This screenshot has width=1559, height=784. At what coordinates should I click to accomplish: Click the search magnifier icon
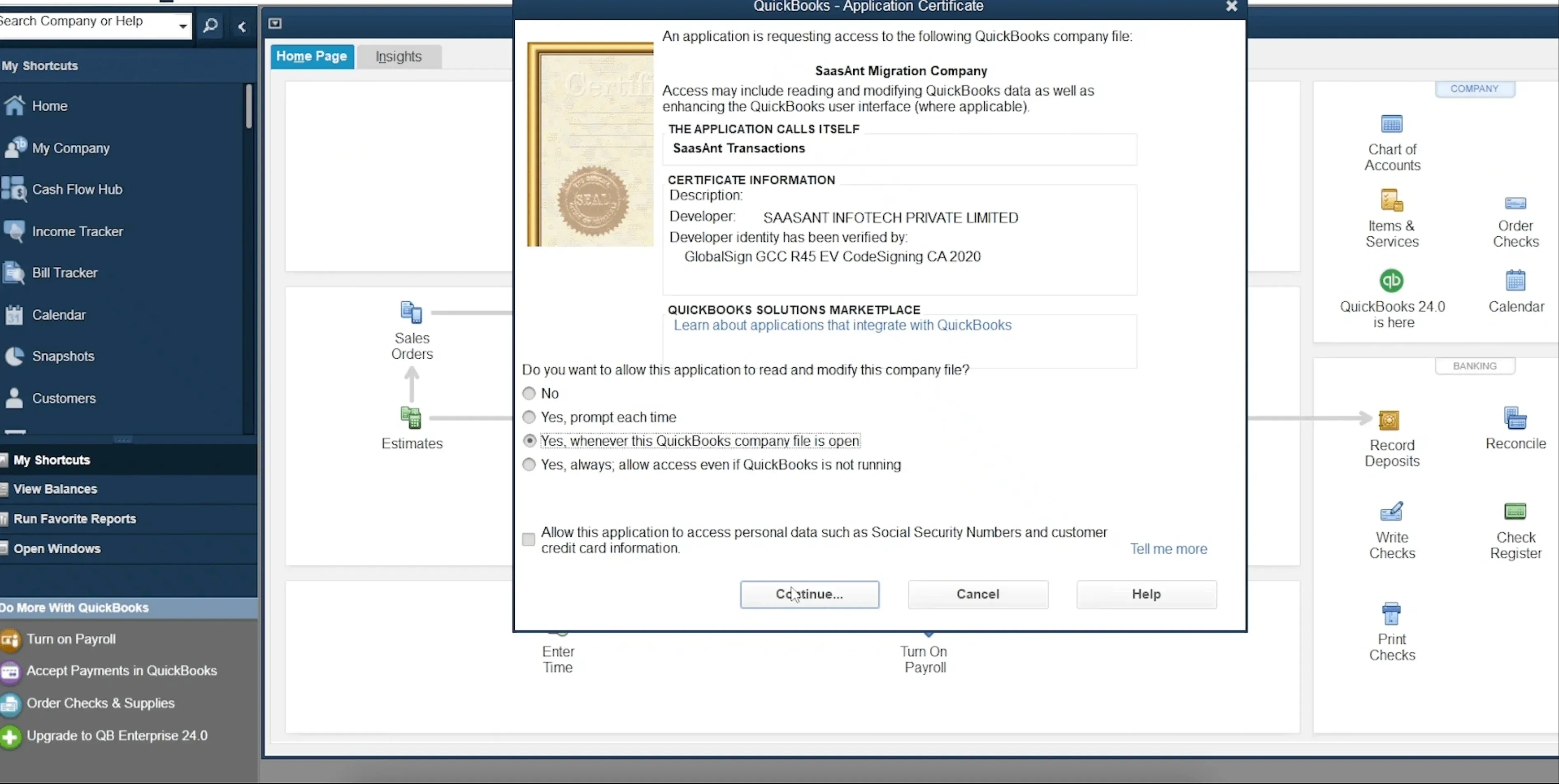tap(210, 26)
